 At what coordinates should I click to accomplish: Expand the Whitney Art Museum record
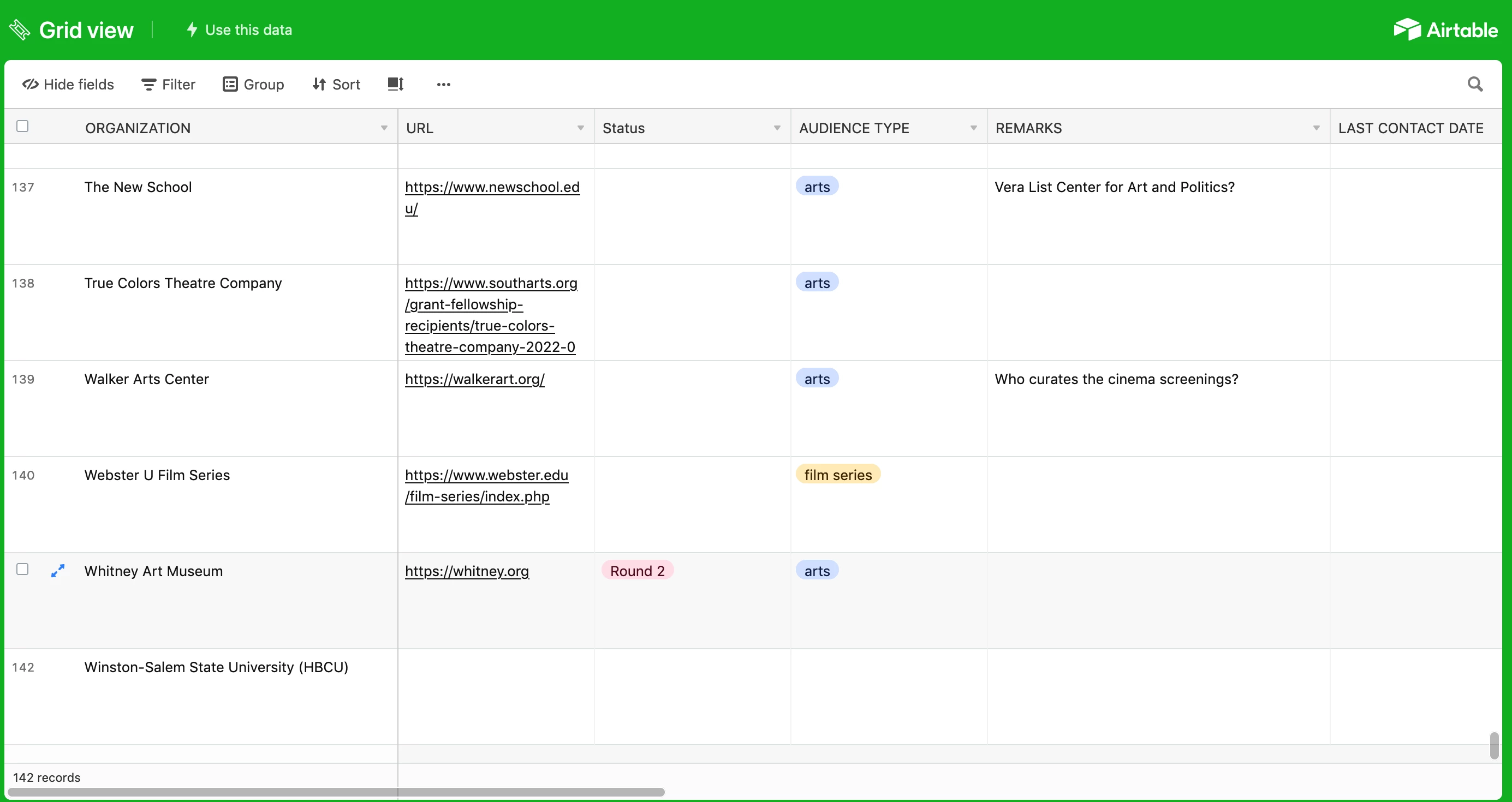(57, 570)
